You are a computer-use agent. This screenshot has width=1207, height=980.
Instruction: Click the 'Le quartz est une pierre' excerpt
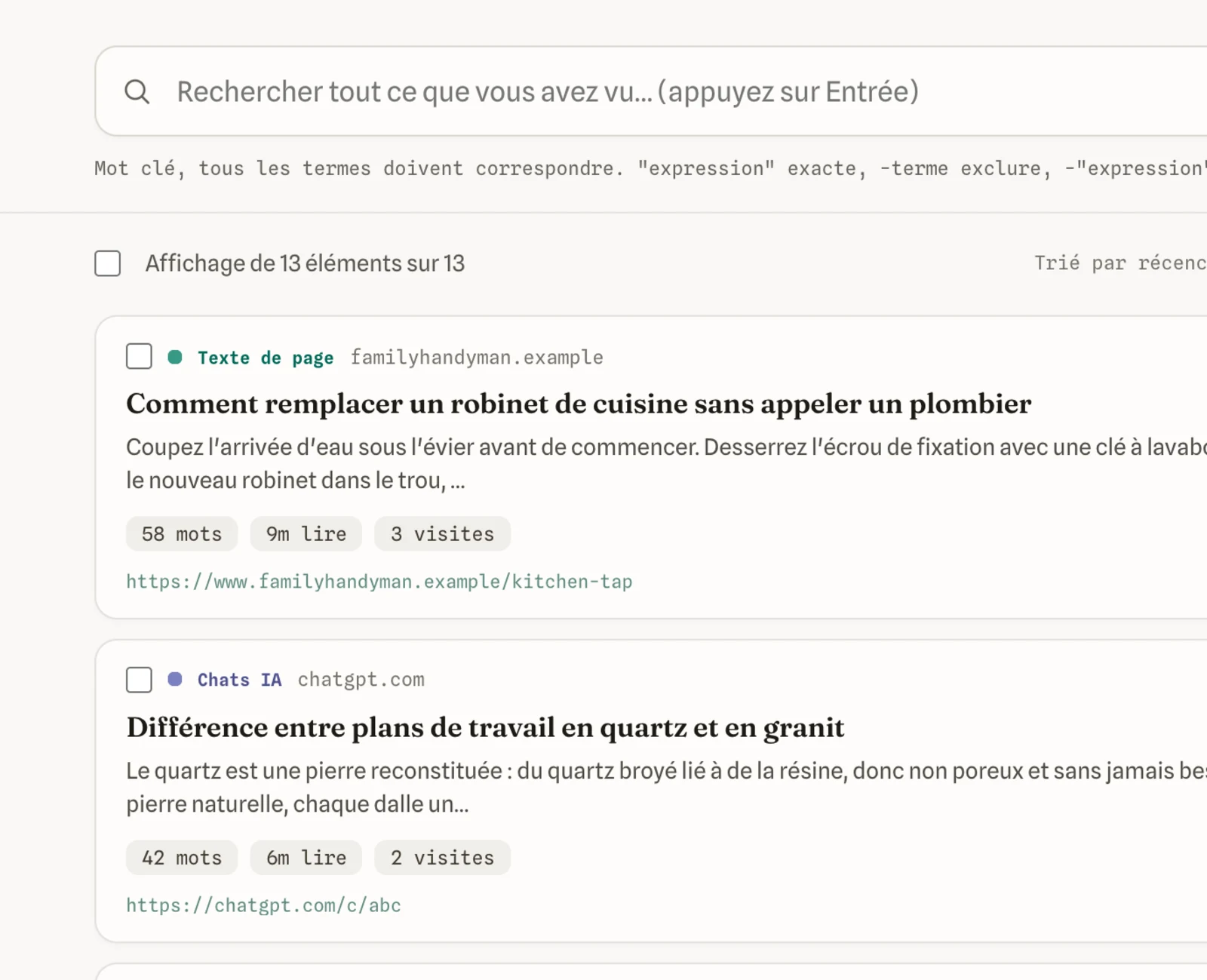coord(666,787)
